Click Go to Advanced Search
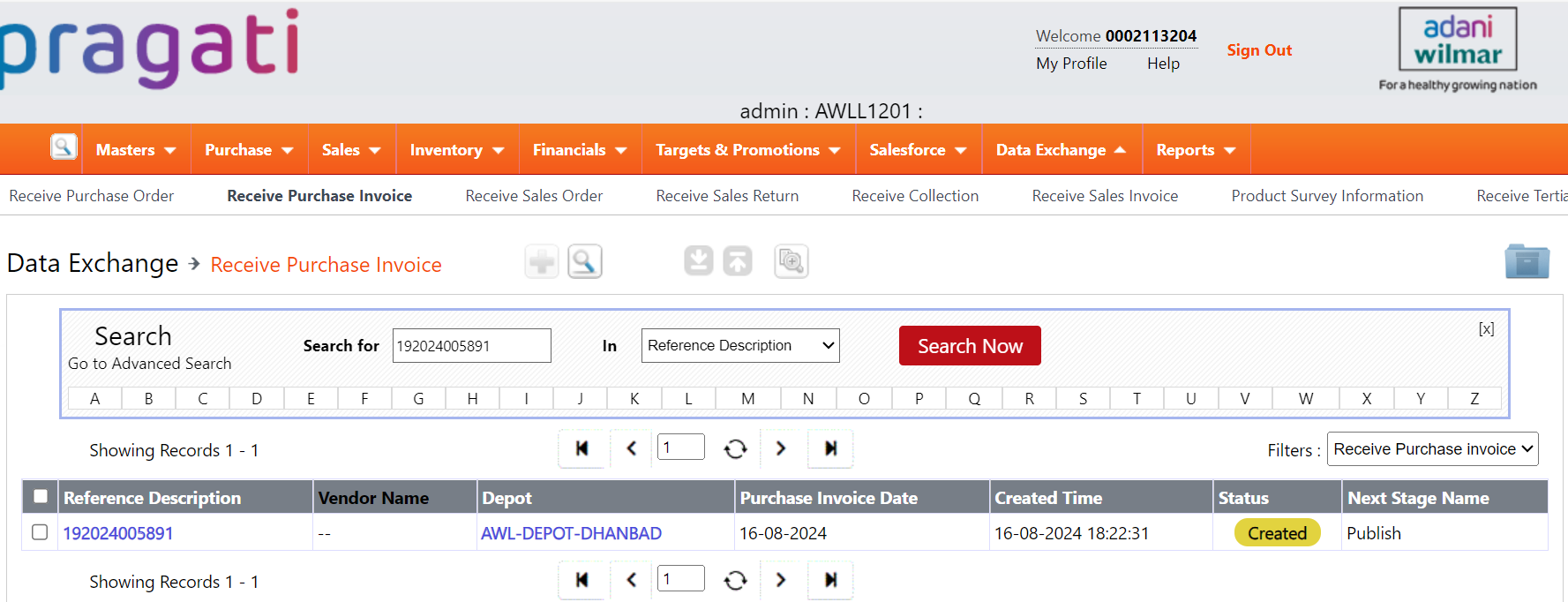The height and width of the screenshot is (602, 1568). pos(150,364)
